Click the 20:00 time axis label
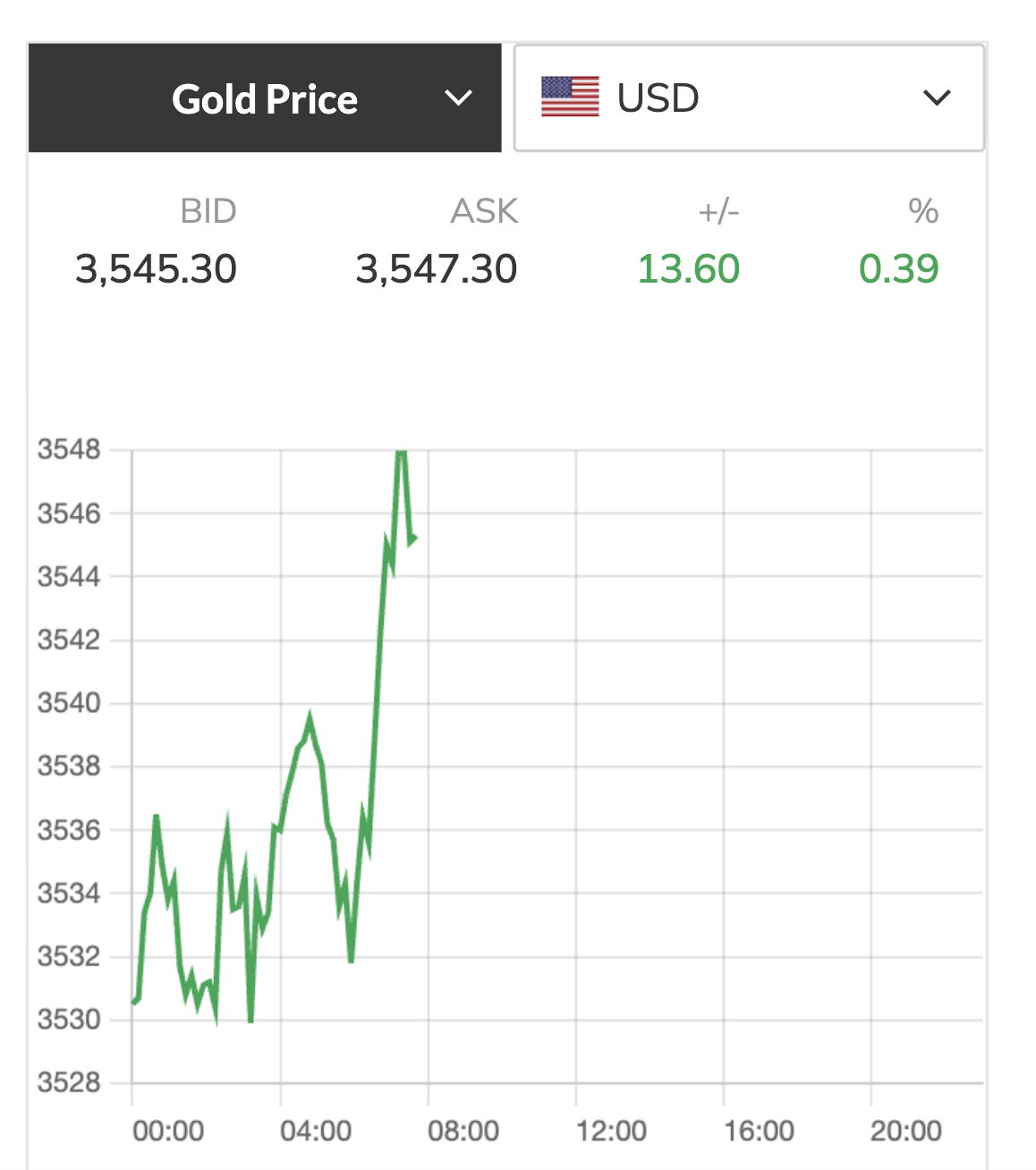 coord(906,1131)
